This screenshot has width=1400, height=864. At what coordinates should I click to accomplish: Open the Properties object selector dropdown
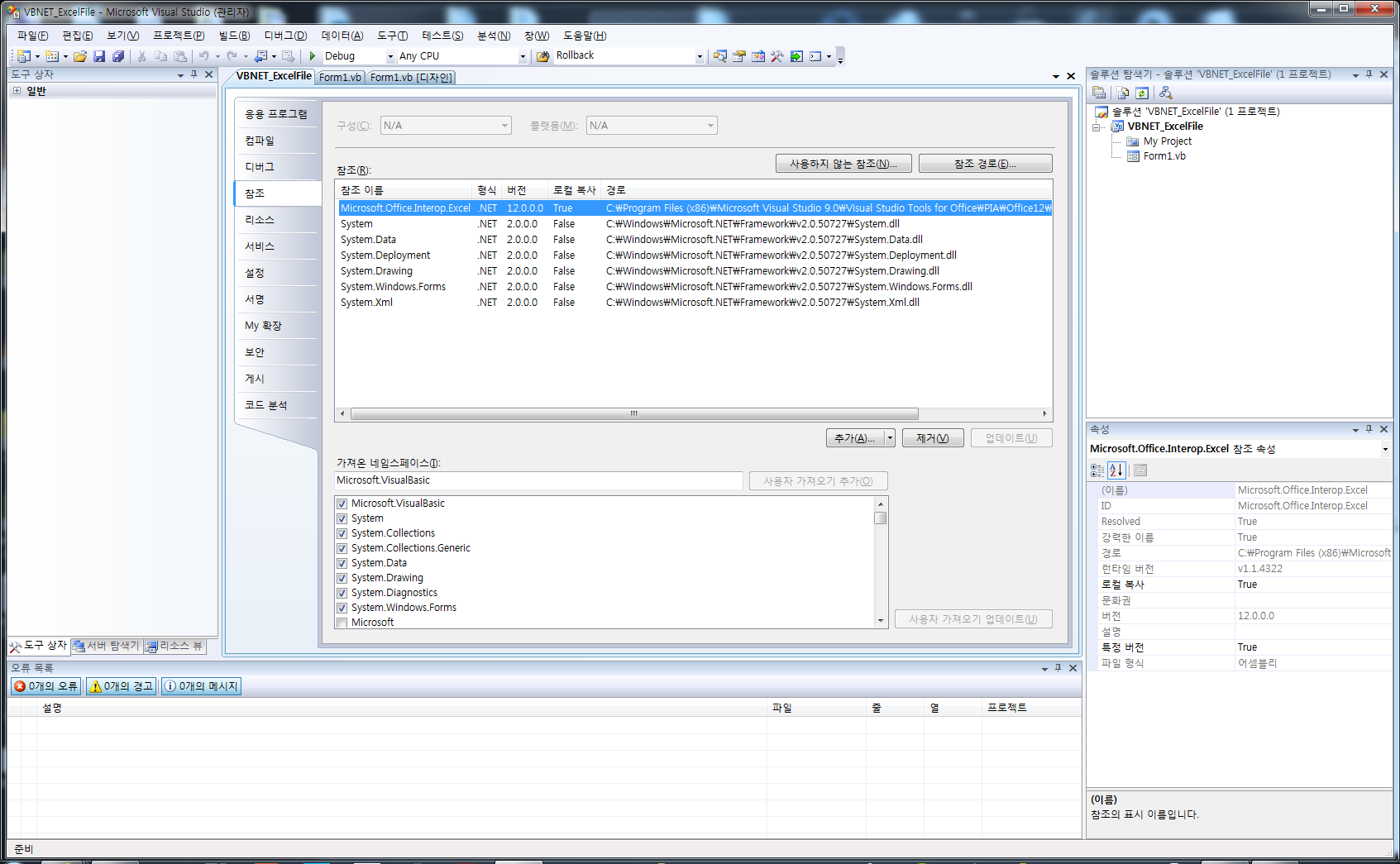click(1385, 449)
